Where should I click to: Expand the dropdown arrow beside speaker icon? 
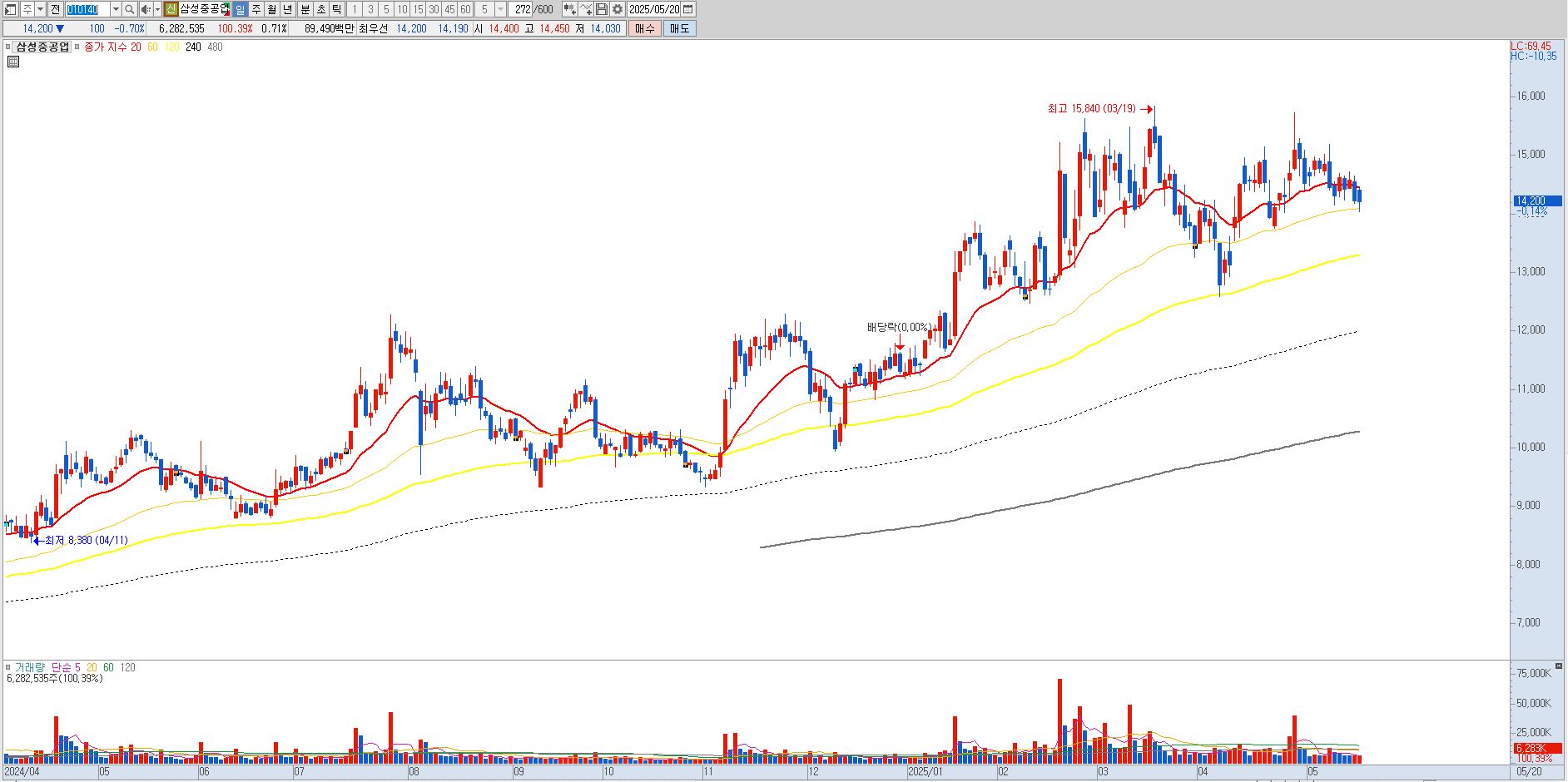(x=157, y=9)
